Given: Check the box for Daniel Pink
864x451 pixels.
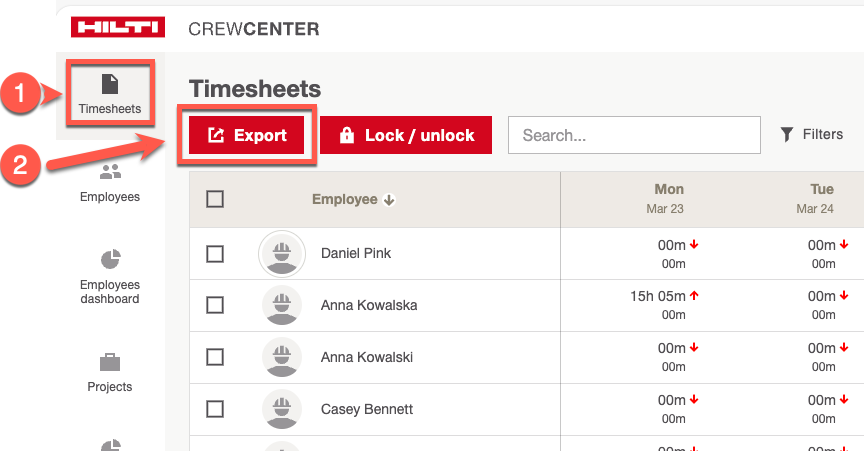Looking at the screenshot, I should (215, 254).
